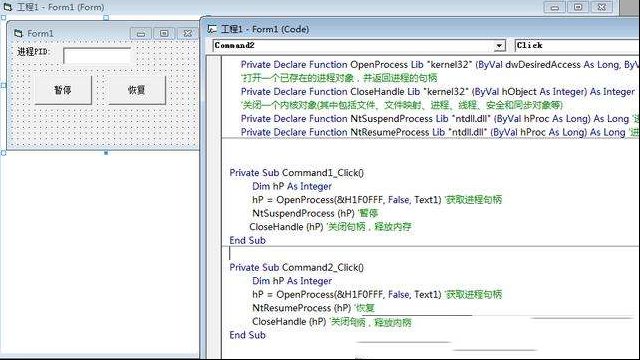640x360 pixels.
Task: Restore the 工程1 - Form1 (Form) window
Action: tap(578, 7)
